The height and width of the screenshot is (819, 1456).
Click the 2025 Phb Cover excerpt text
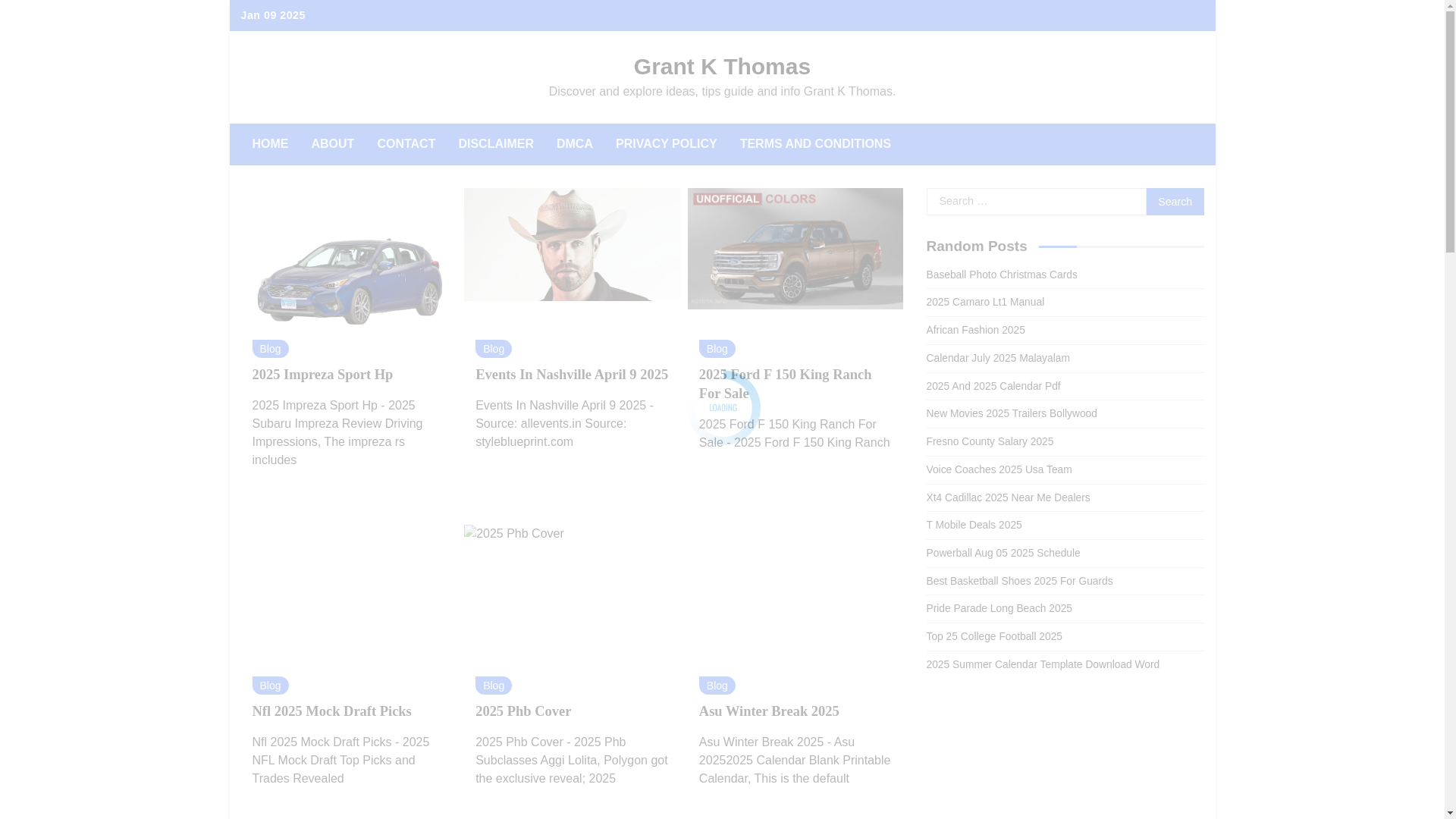[x=572, y=761]
